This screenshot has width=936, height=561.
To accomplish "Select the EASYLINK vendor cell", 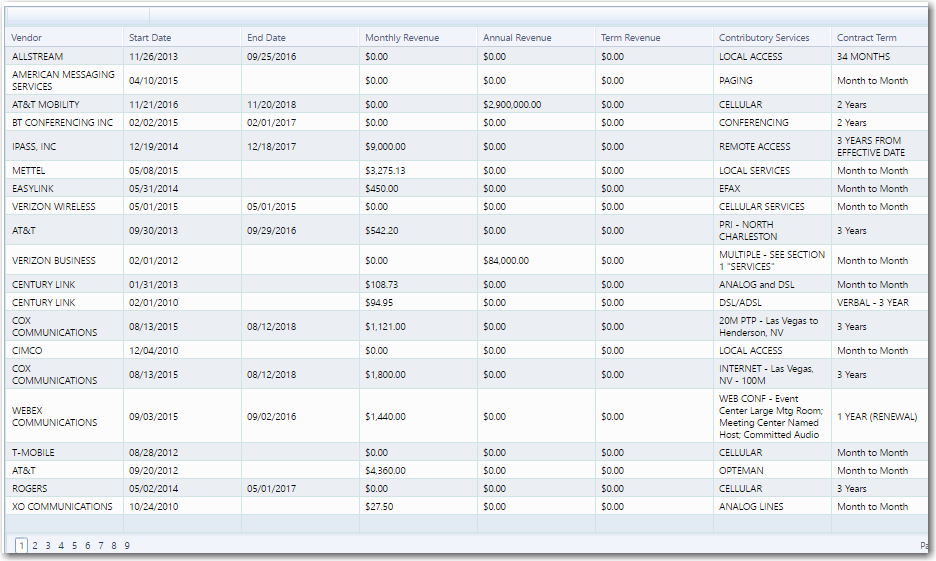I will point(64,189).
